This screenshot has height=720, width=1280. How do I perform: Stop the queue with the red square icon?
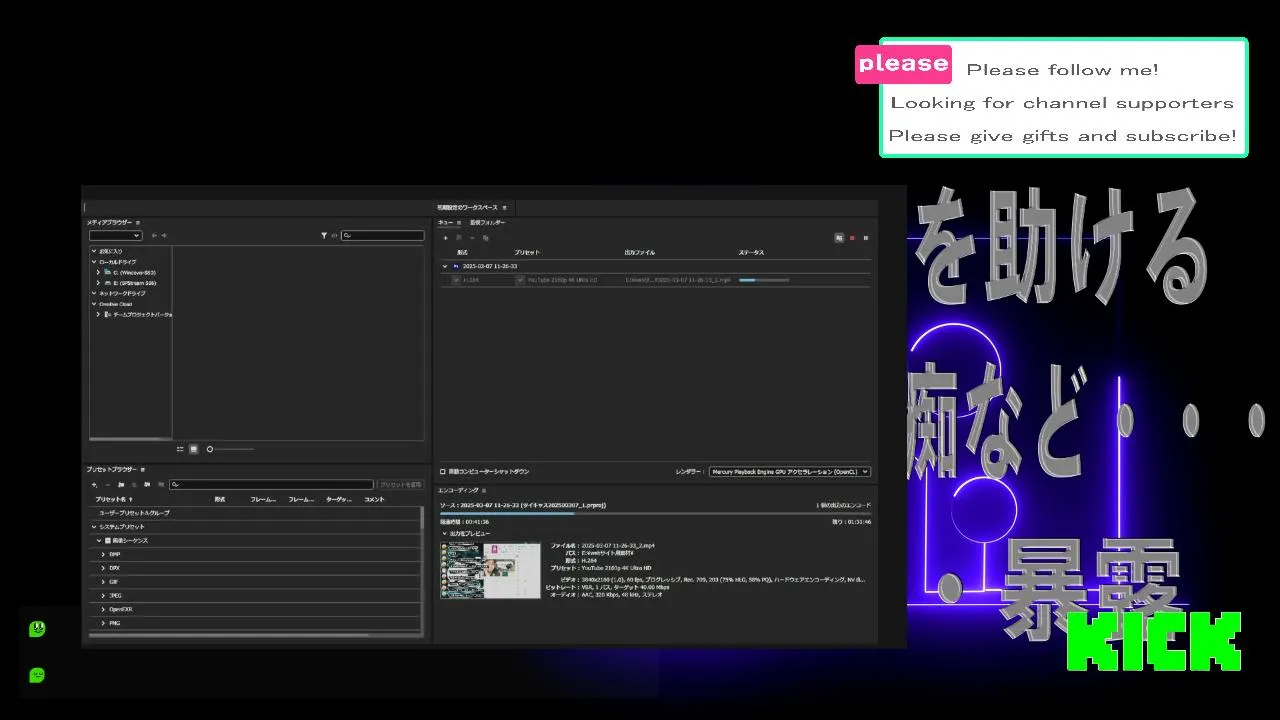[852, 238]
